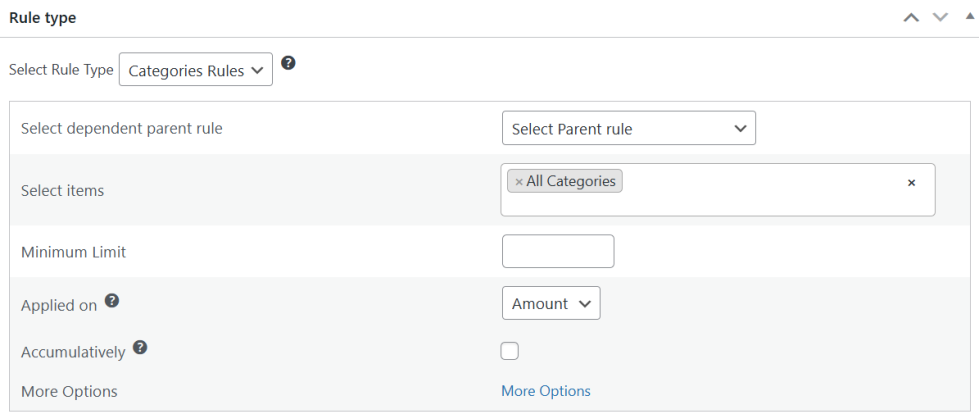The image size is (979, 414).
Task: Click the Accumulatively label text
Action: pos(73,352)
